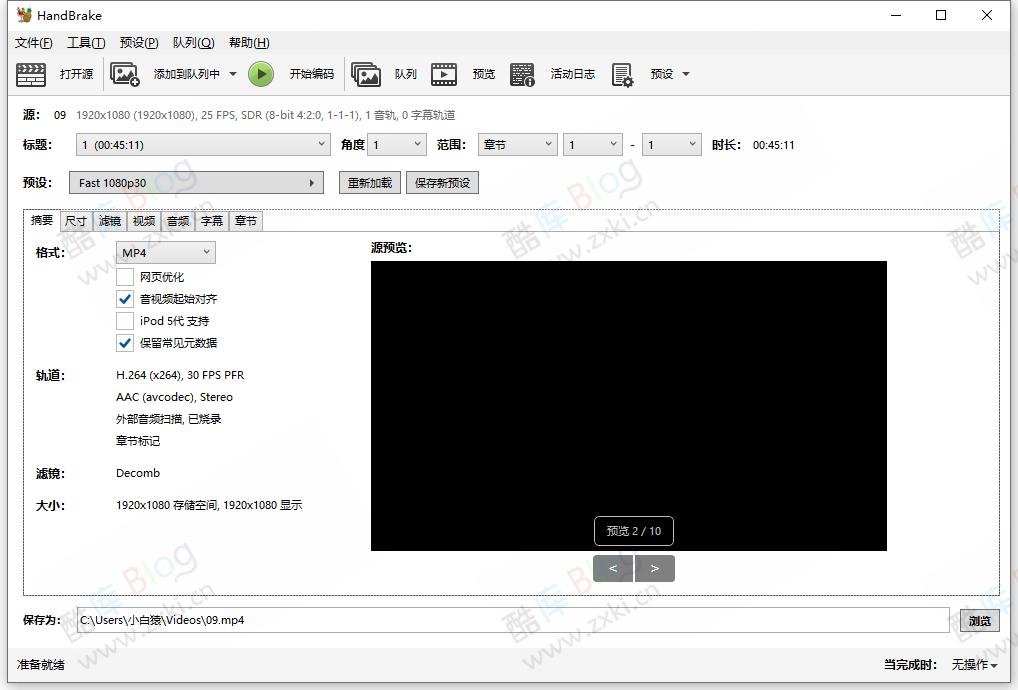Open the 格式 MP4 dropdown

[x=165, y=252]
